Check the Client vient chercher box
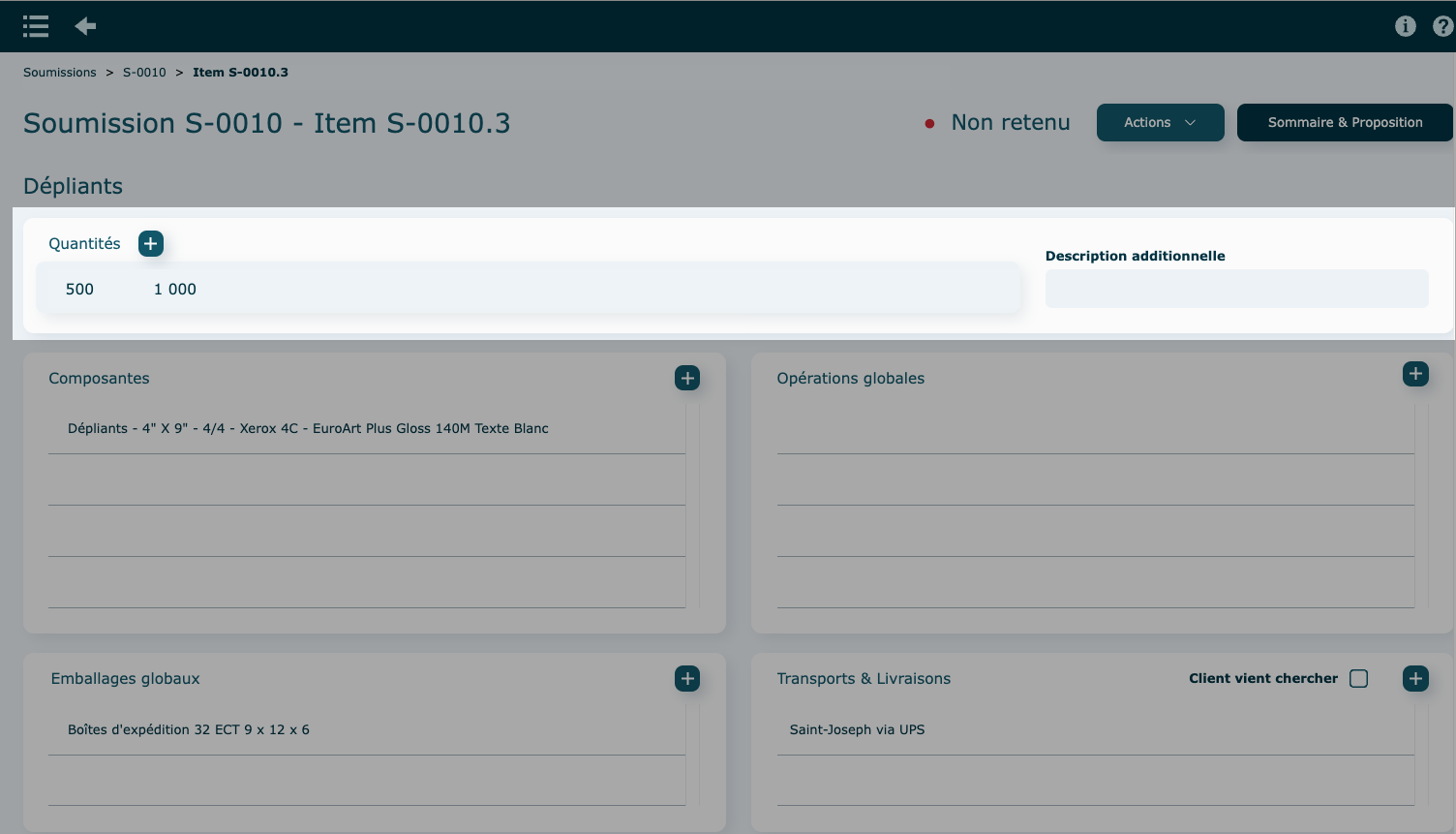The width and height of the screenshot is (1456, 834). click(1358, 679)
